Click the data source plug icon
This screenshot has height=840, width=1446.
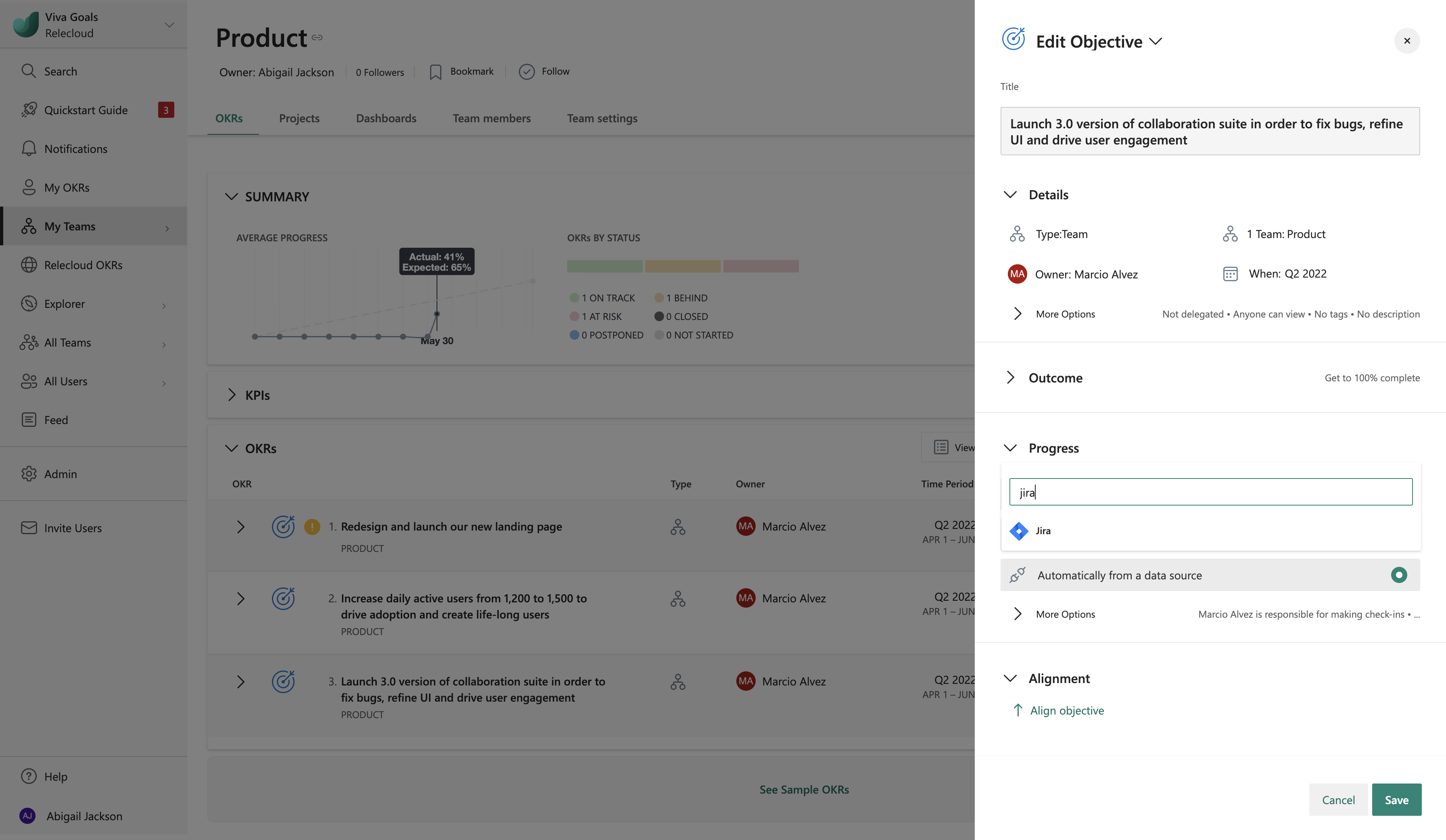pos(1018,575)
